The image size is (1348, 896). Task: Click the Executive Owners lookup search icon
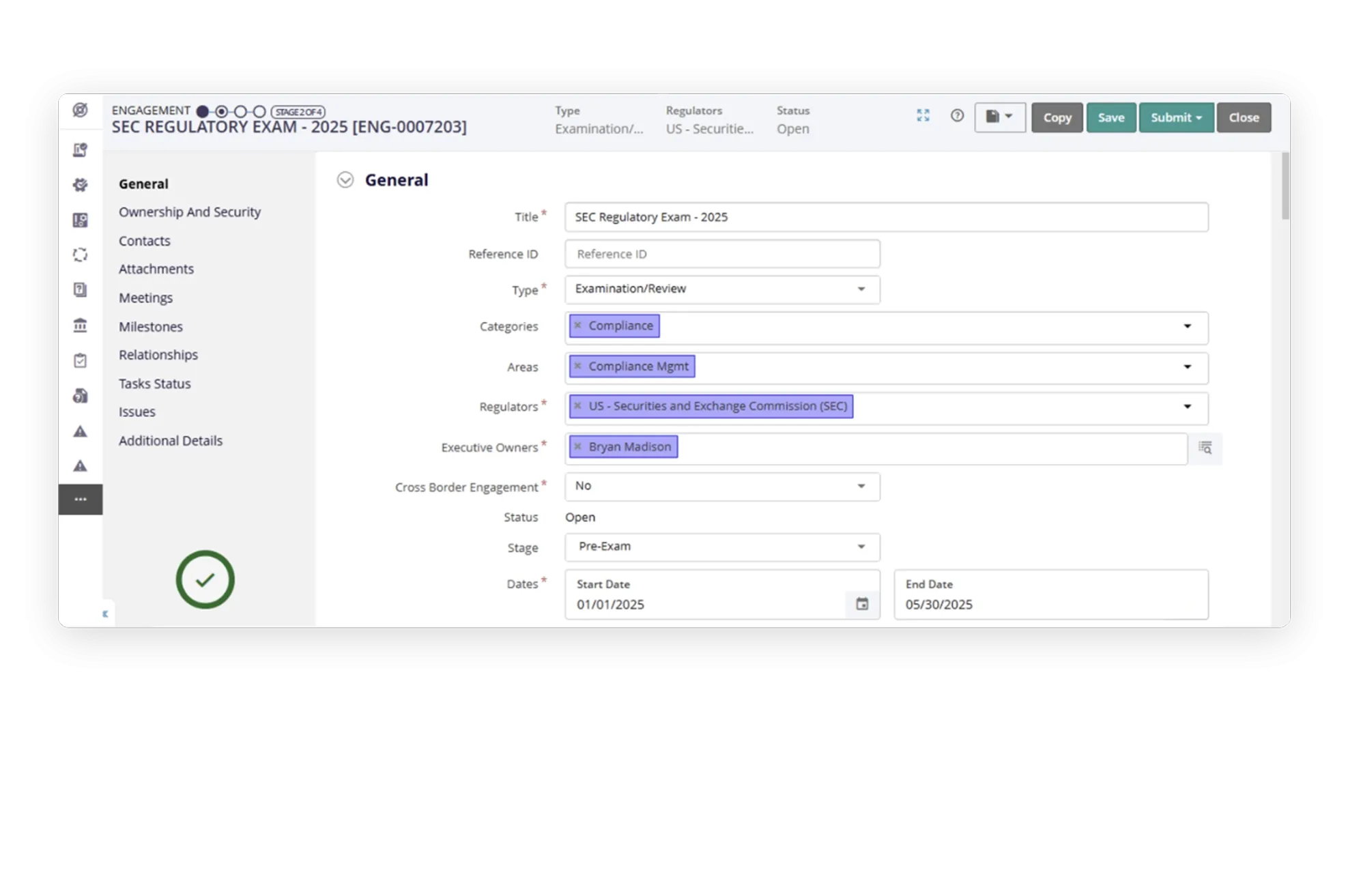tap(1205, 448)
